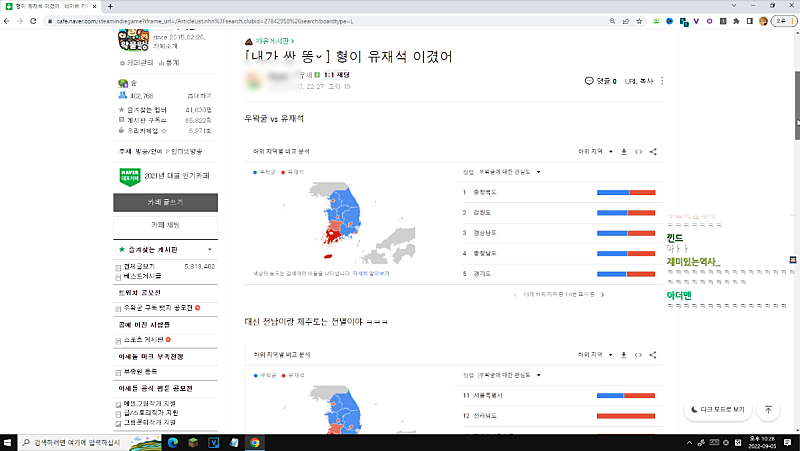
Task: Open a new browser tab
Action: (110, 6)
